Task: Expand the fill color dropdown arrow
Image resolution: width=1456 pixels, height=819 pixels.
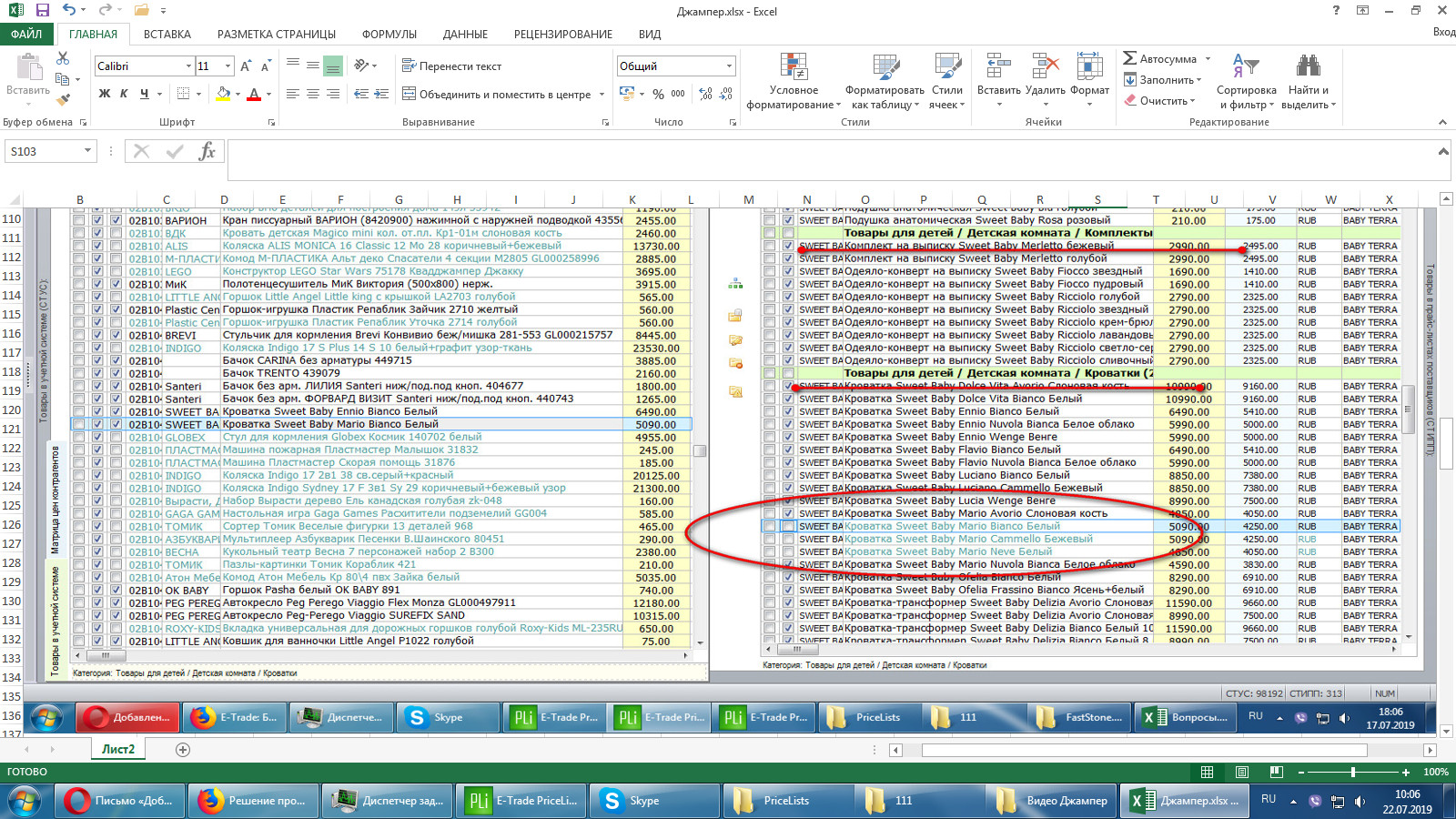Action: (x=238, y=94)
